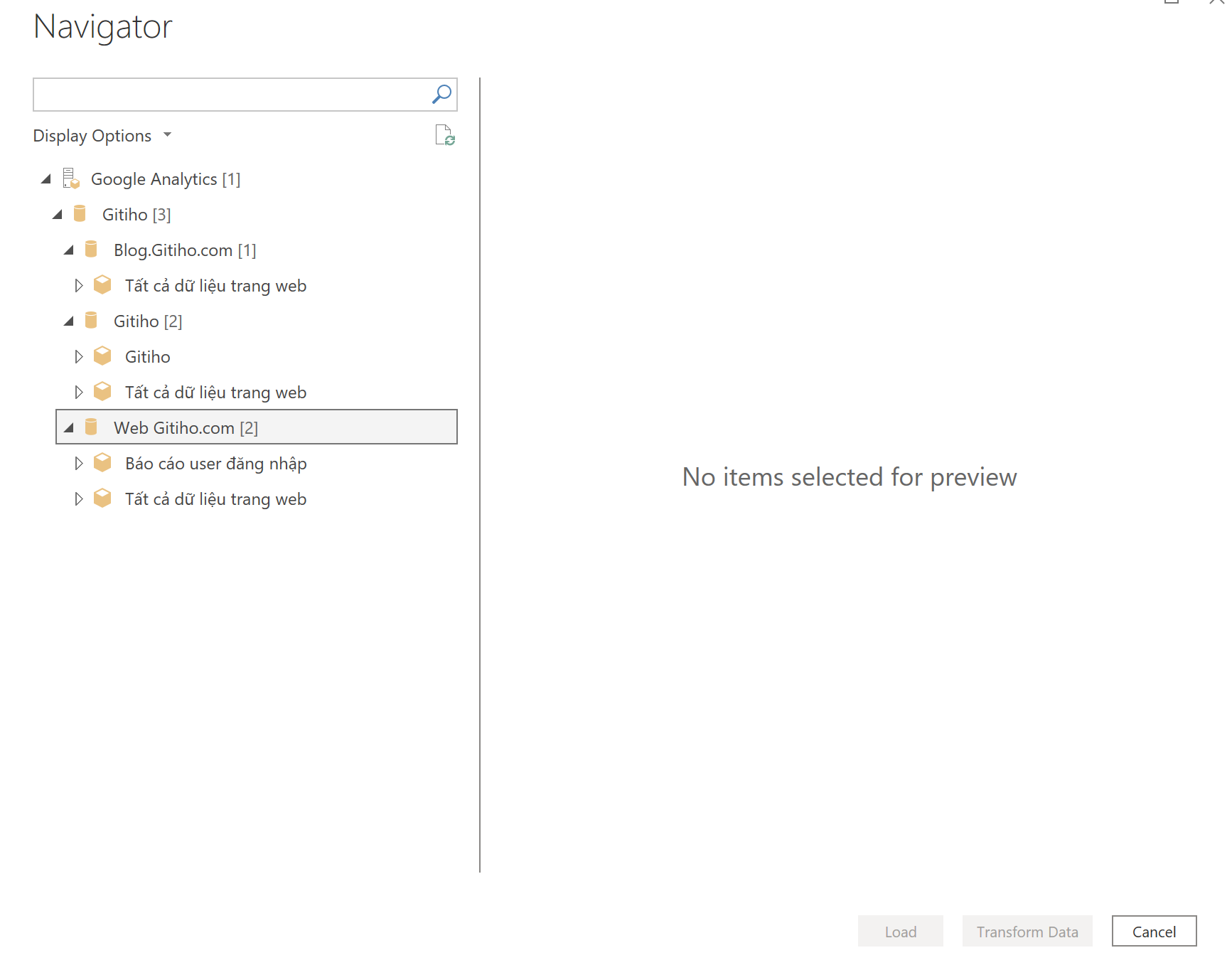Expand the Báo cáo user đăng nhập arrow
This screenshot has width=1232, height=970.
79,463
